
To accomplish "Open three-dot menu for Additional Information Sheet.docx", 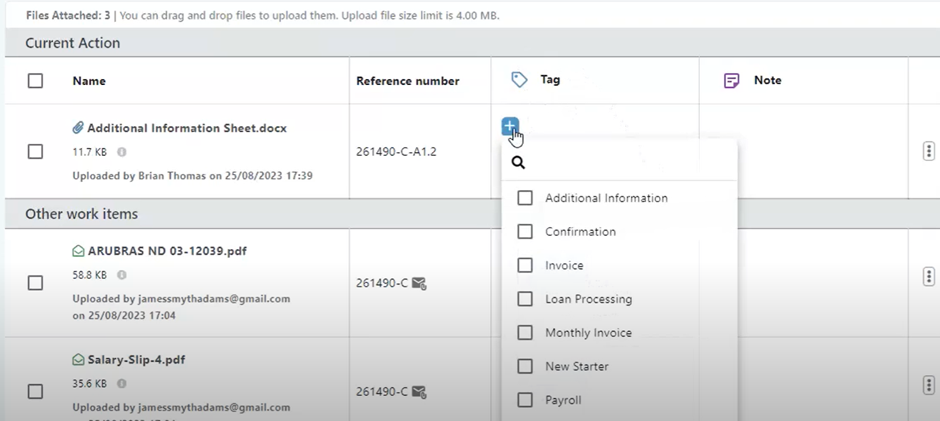I will (x=928, y=151).
